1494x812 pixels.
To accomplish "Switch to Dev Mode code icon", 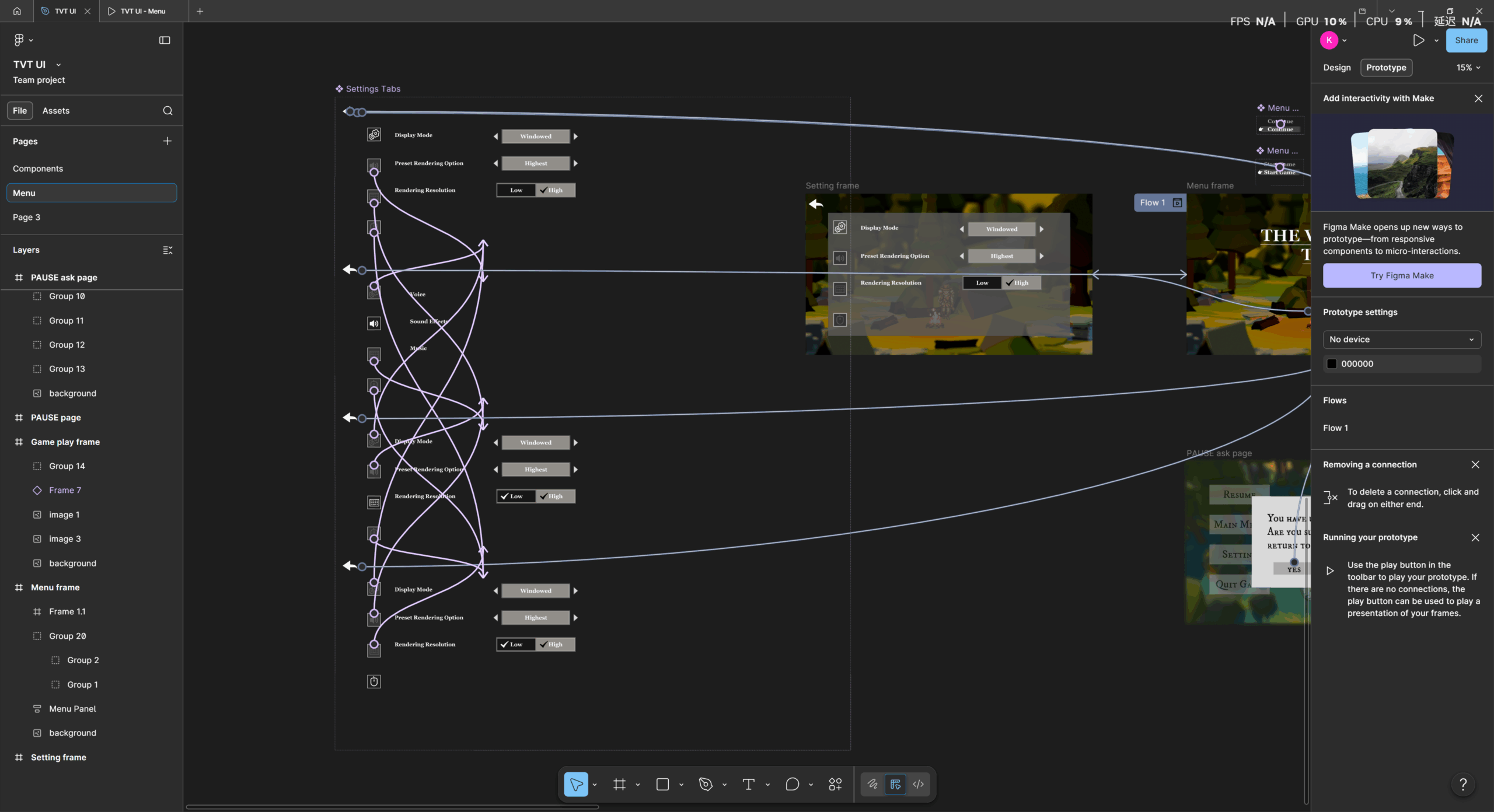I will click(919, 785).
